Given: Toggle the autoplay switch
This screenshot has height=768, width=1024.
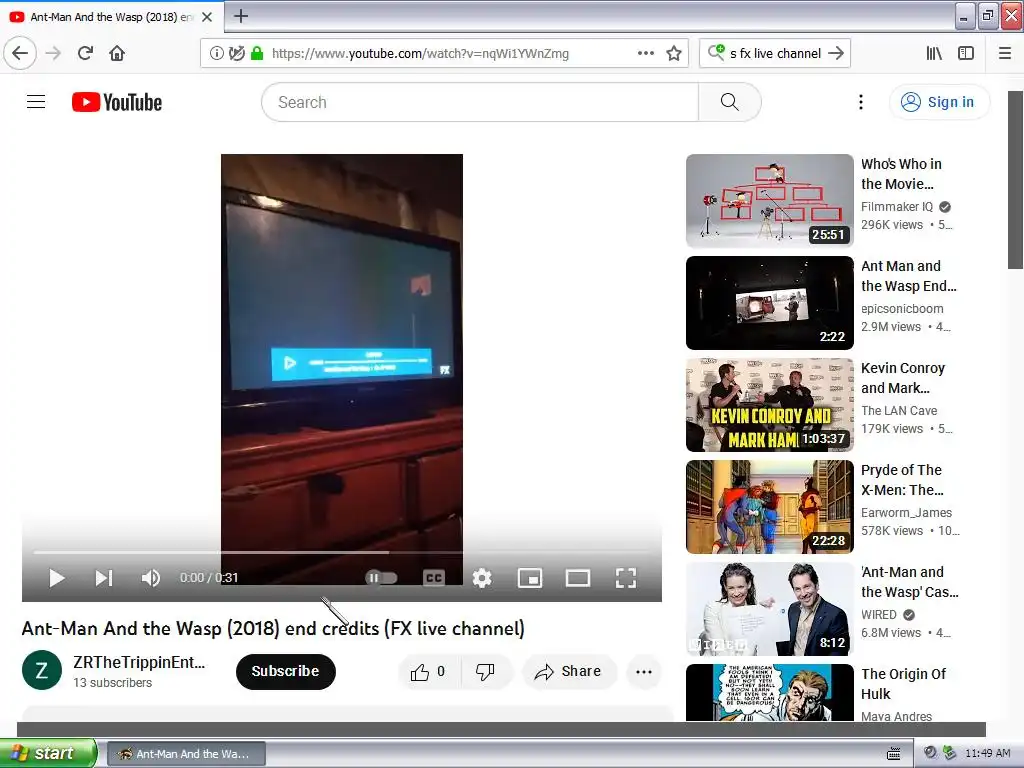Looking at the screenshot, I should click(381, 578).
